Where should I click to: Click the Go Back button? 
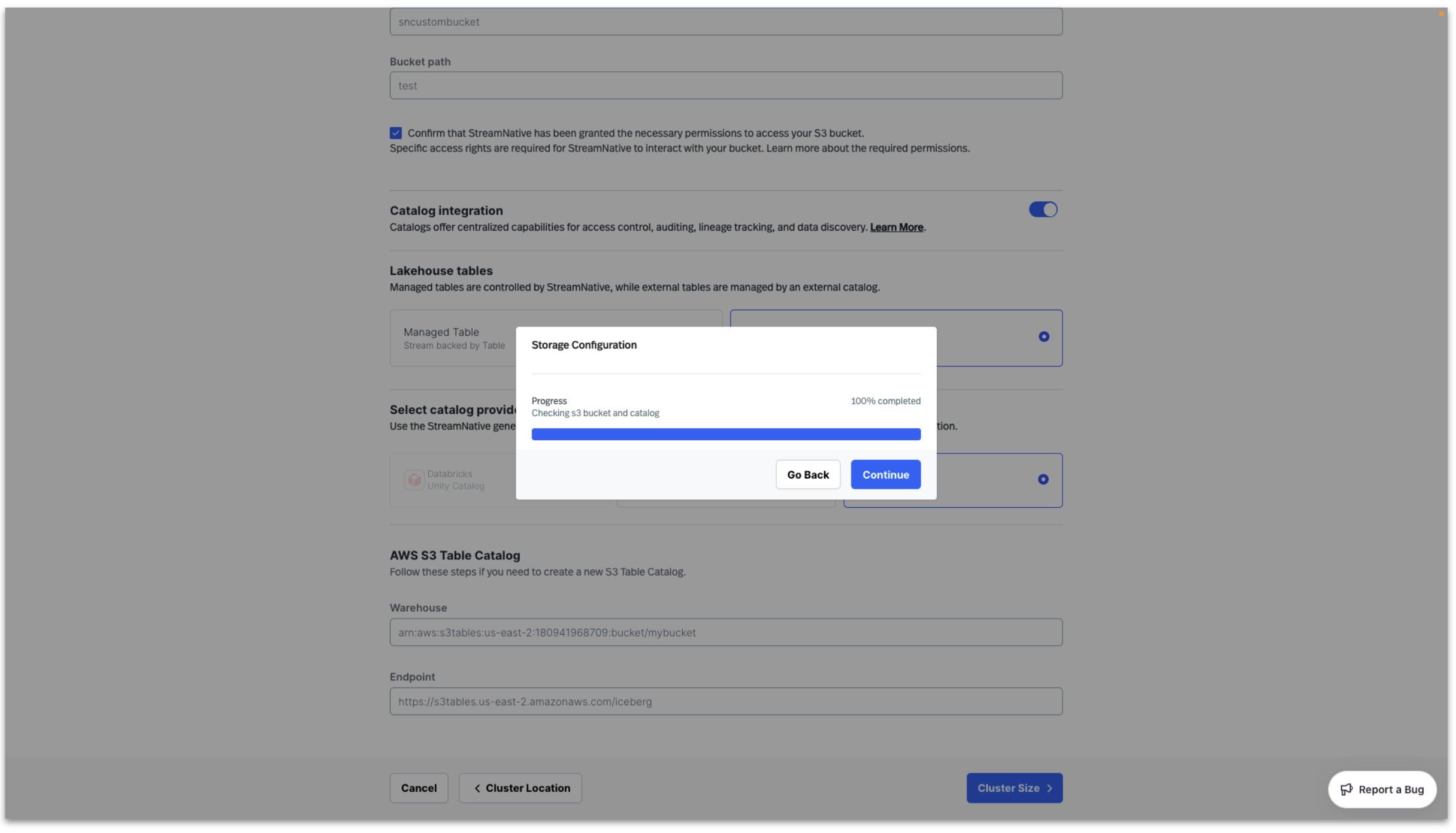click(808, 474)
